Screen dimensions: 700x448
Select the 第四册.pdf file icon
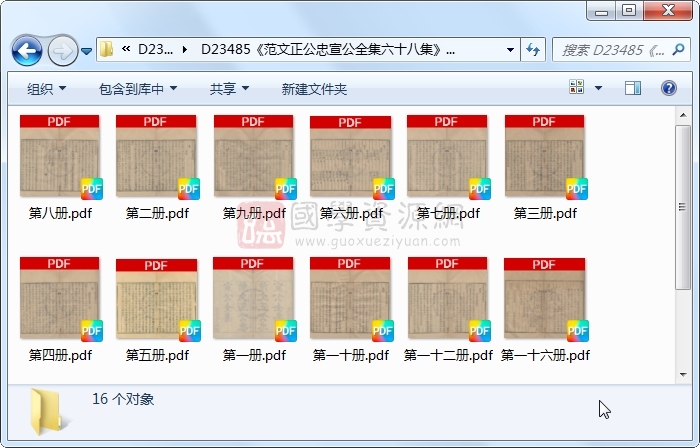point(60,299)
